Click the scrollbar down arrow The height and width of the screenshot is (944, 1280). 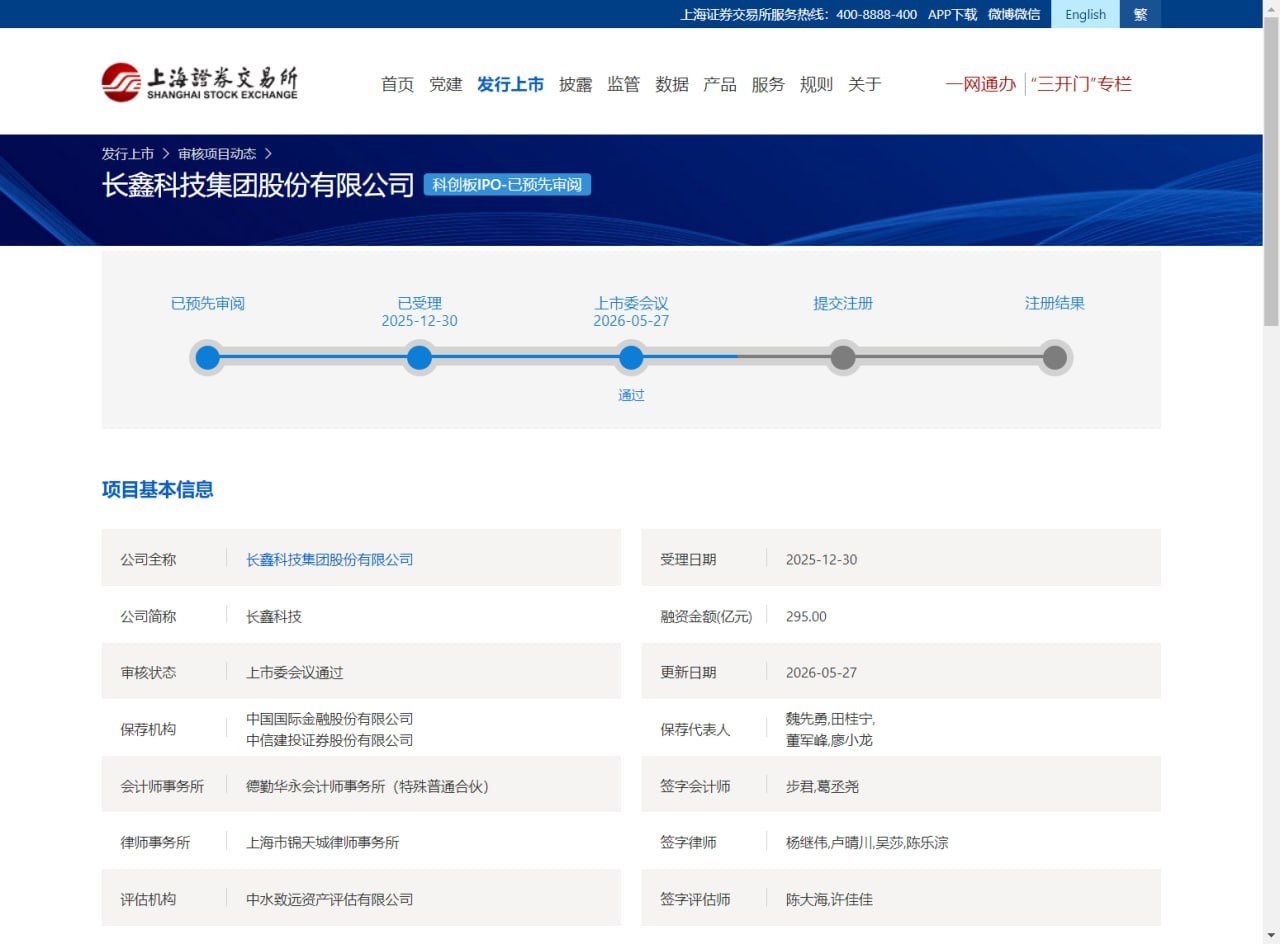[1271, 936]
